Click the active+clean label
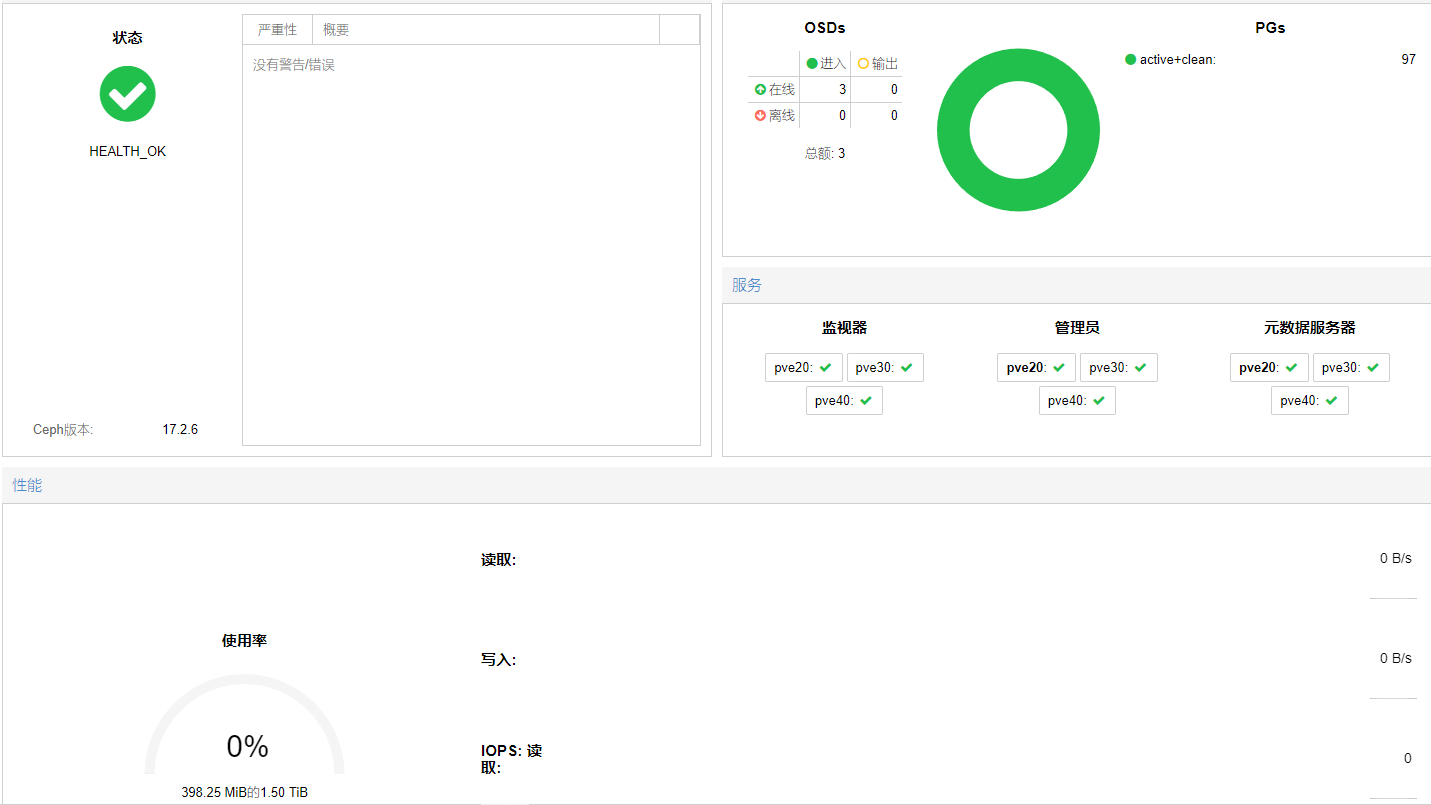This screenshot has width=1431, height=805. [1178, 60]
